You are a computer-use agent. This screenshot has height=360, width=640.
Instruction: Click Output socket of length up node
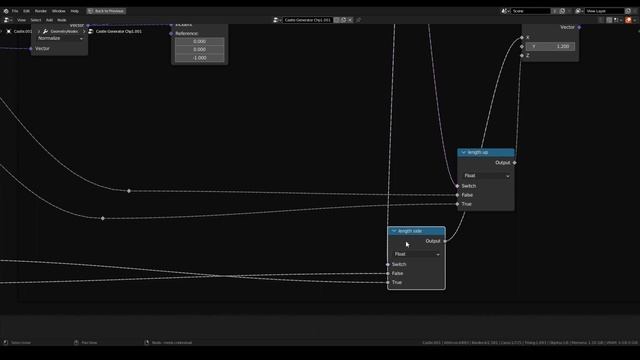[514, 163]
